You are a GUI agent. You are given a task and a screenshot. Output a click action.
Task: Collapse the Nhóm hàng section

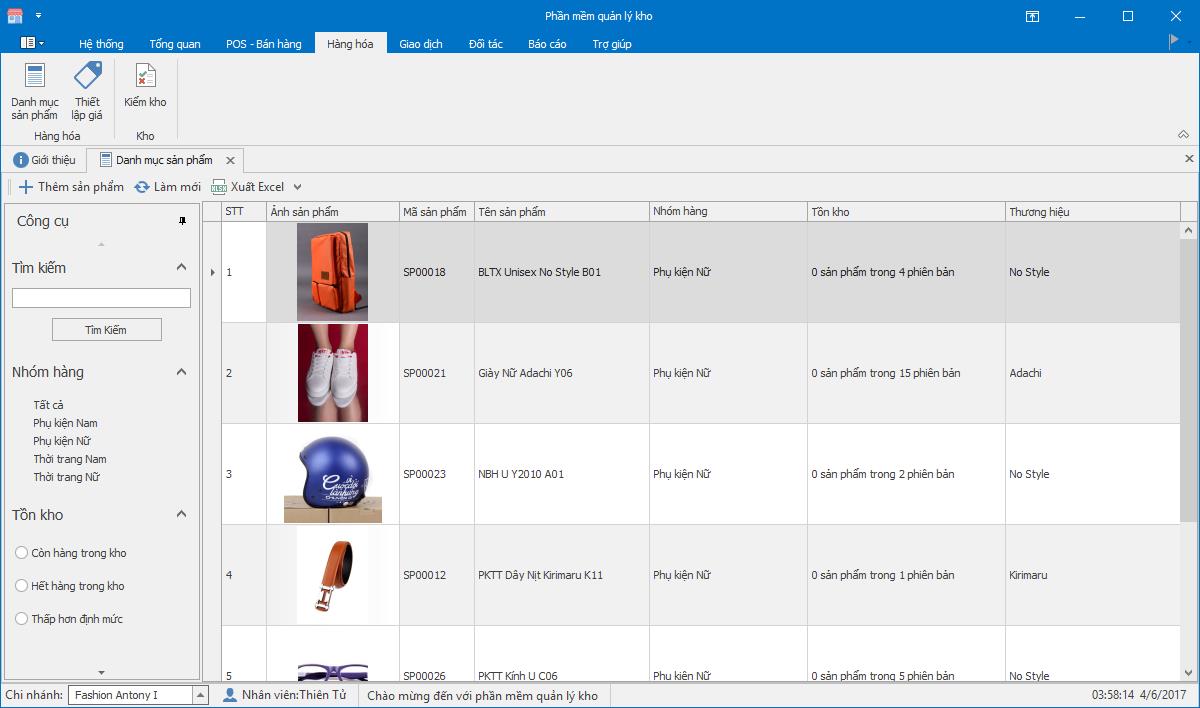(x=182, y=372)
